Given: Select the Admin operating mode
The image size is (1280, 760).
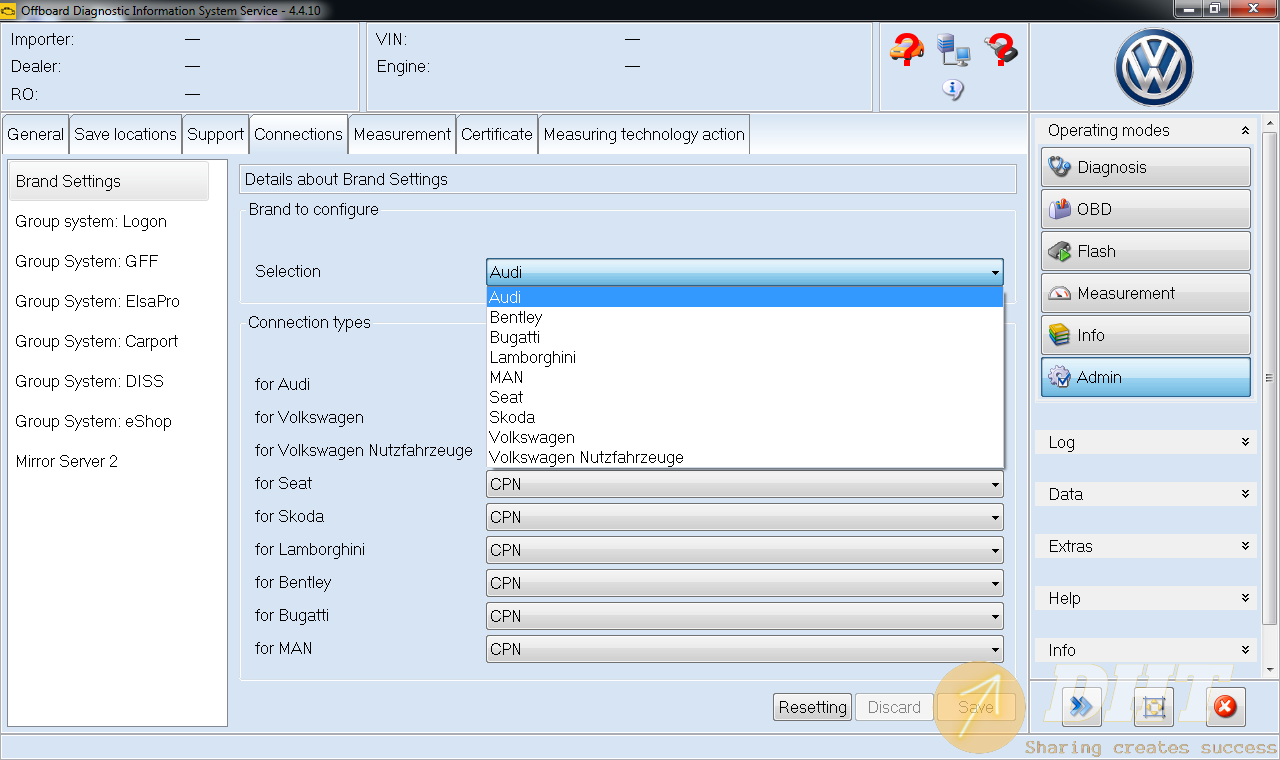Looking at the screenshot, I should tap(1146, 377).
